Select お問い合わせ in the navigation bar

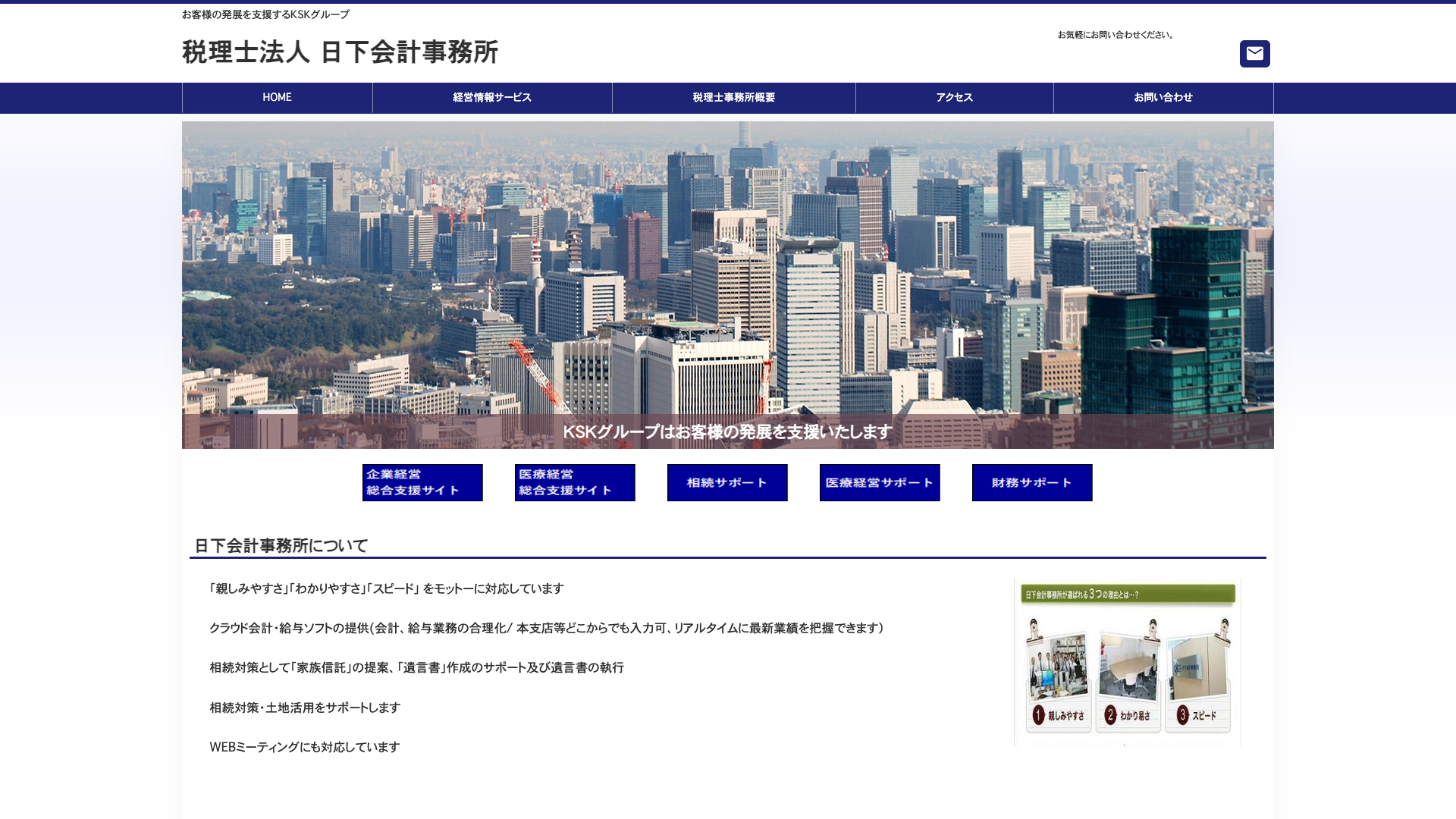(1163, 98)
